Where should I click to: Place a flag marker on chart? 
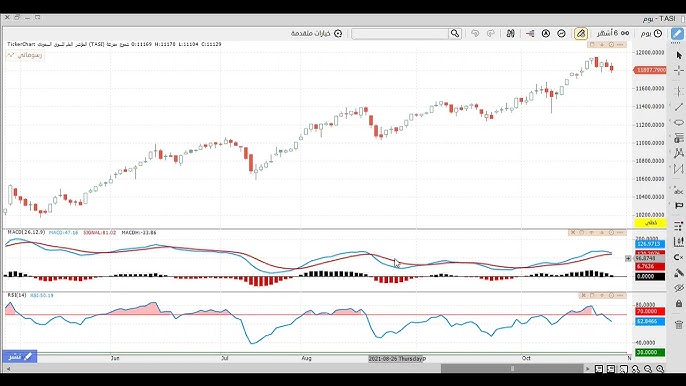pyautogui.click(x=679, y=206)
